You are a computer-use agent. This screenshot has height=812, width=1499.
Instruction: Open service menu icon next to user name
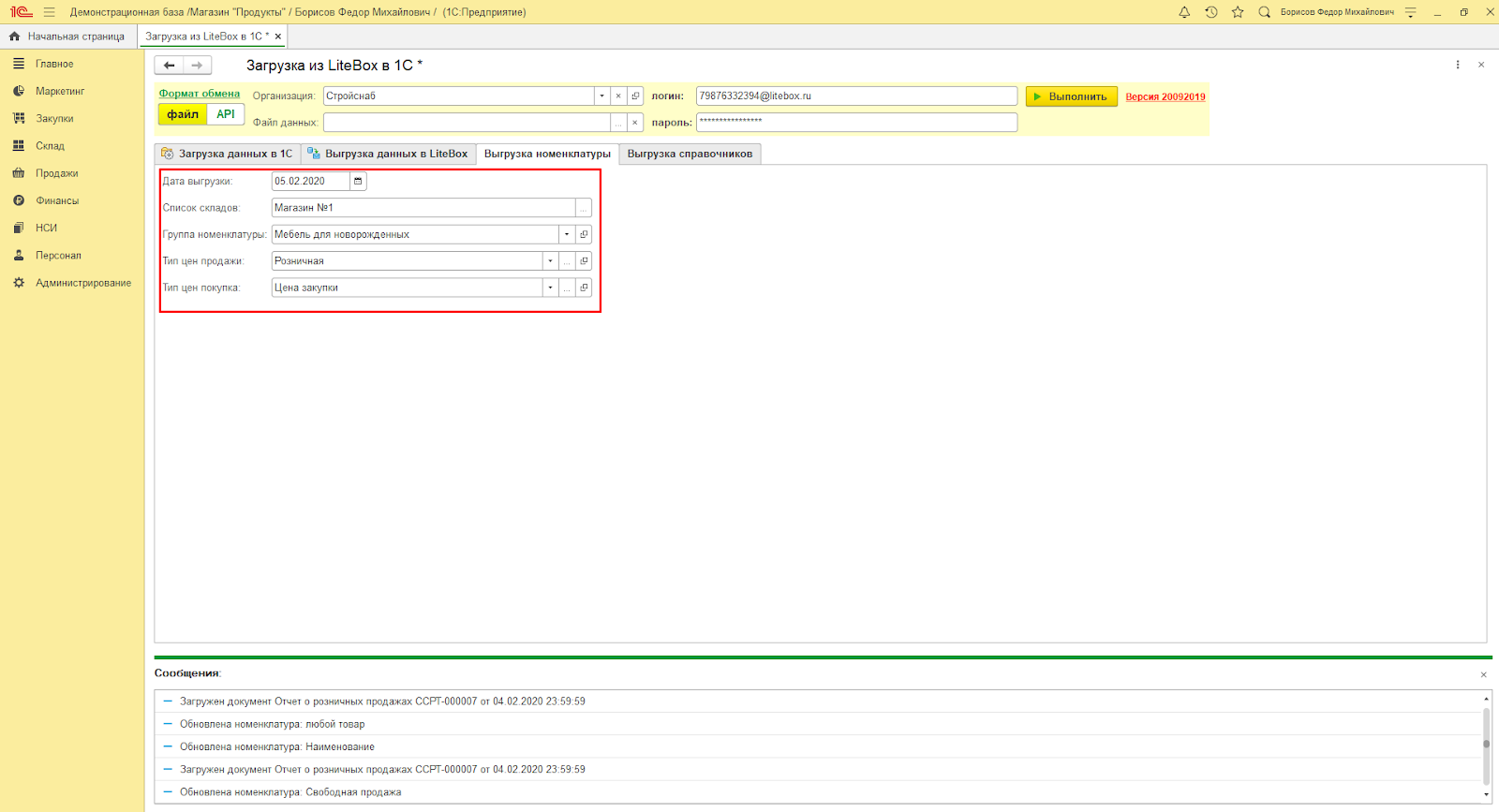[1410, 12]
